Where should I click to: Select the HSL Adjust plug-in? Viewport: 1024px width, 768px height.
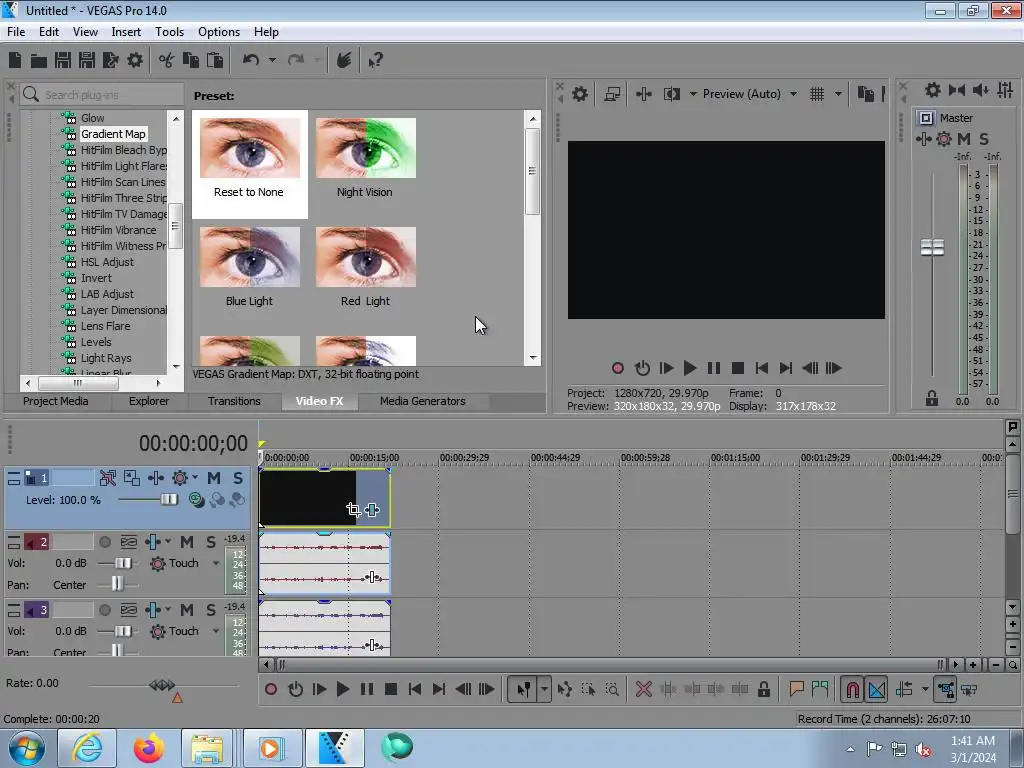[x=107, y=262]
